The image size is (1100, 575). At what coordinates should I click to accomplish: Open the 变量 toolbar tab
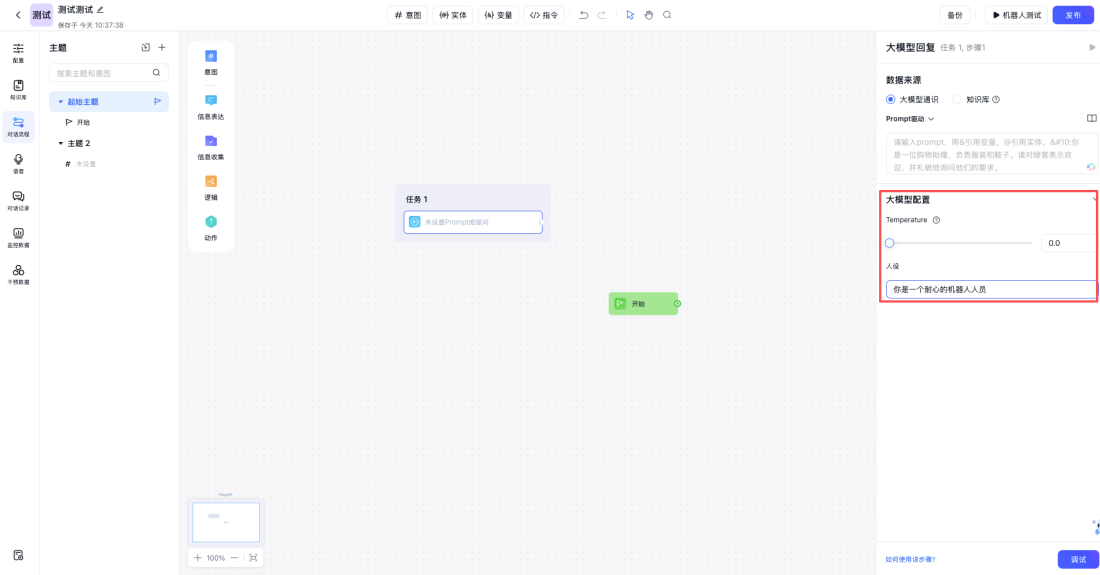tap(498, 15)
